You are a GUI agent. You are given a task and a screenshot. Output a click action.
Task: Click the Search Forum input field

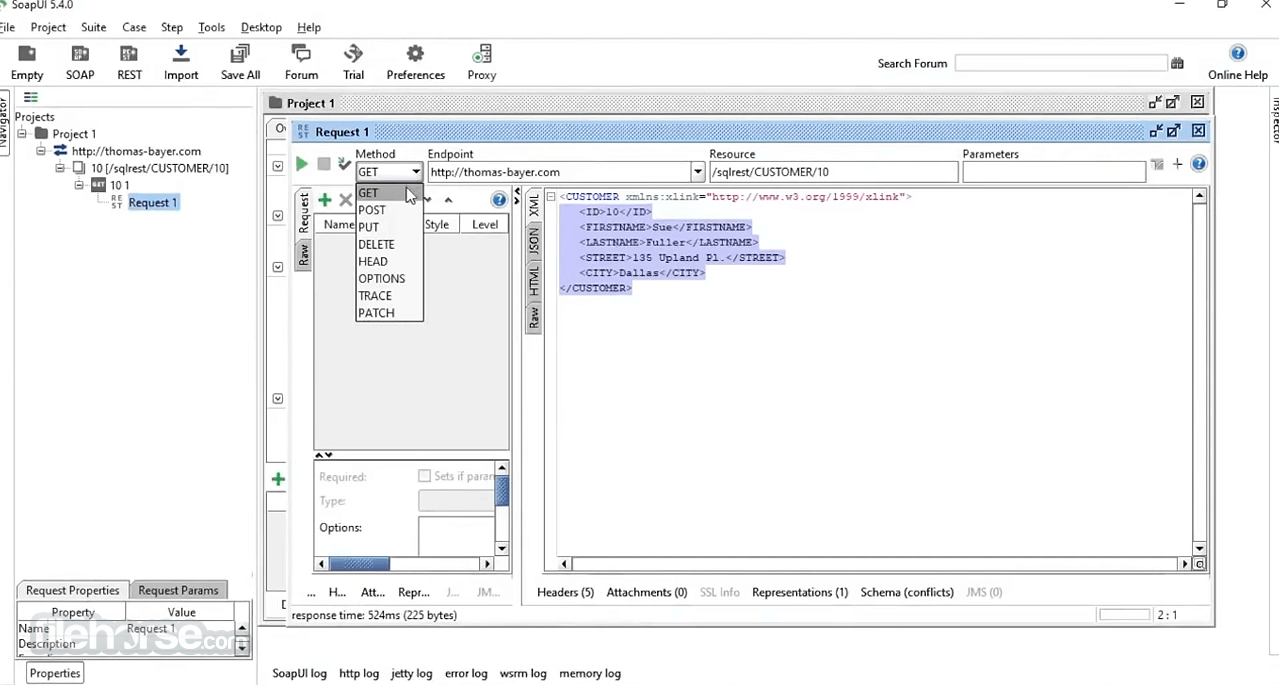[x=1061, y=63]
